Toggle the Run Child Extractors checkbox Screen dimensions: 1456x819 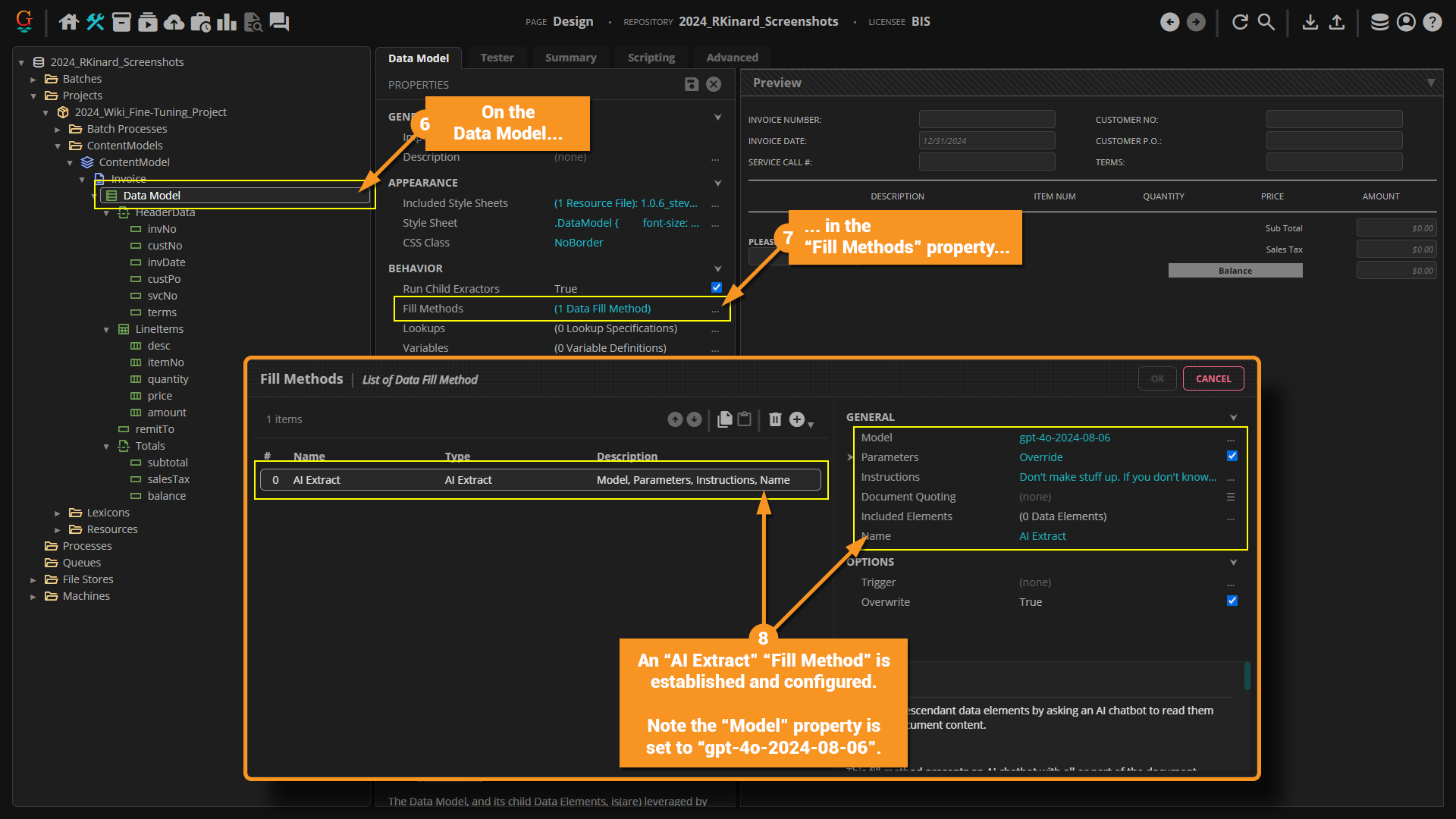[x=716, y=287]
